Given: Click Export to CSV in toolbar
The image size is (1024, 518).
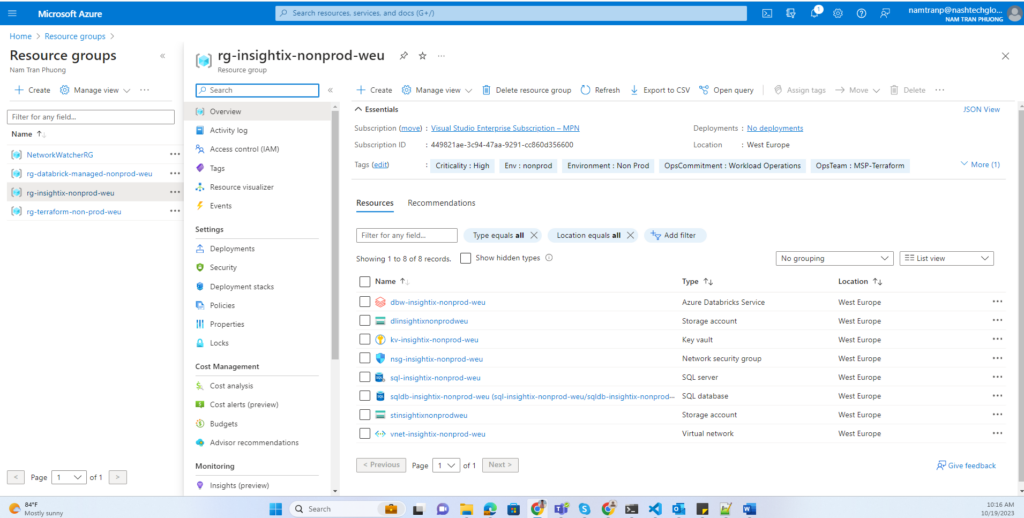Looking at the screenshot, I should pos(660,90).
